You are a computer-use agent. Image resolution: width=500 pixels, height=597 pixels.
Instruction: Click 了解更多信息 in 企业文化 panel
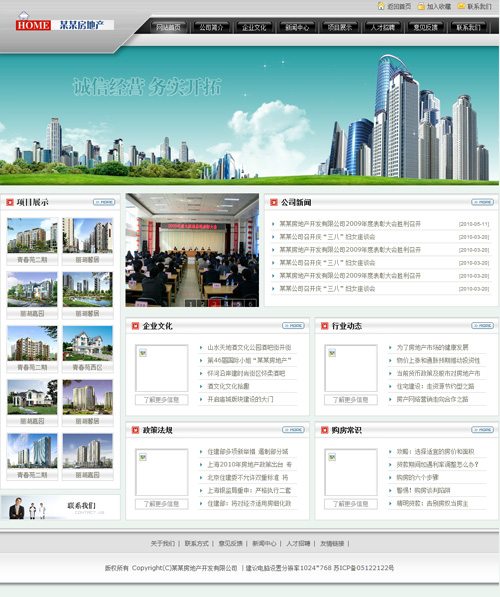coord(161,400)
